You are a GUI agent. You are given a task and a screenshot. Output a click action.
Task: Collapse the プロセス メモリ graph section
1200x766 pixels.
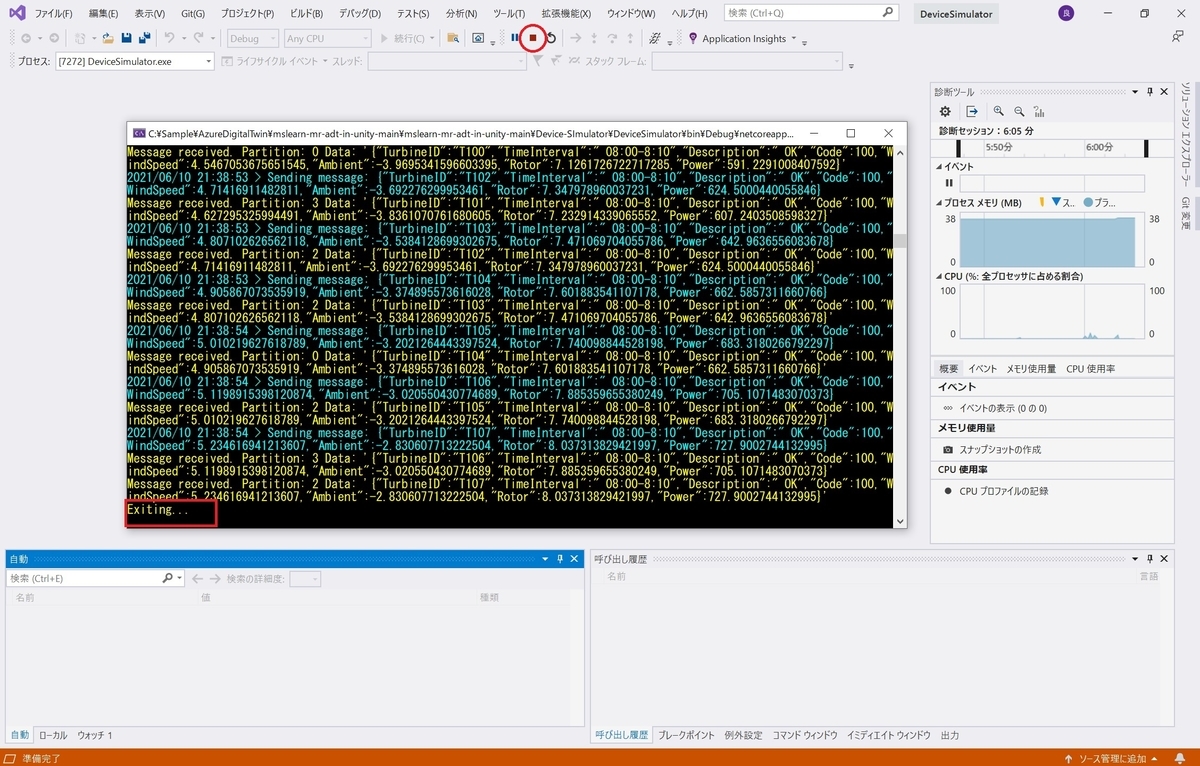tap(940, 203)
